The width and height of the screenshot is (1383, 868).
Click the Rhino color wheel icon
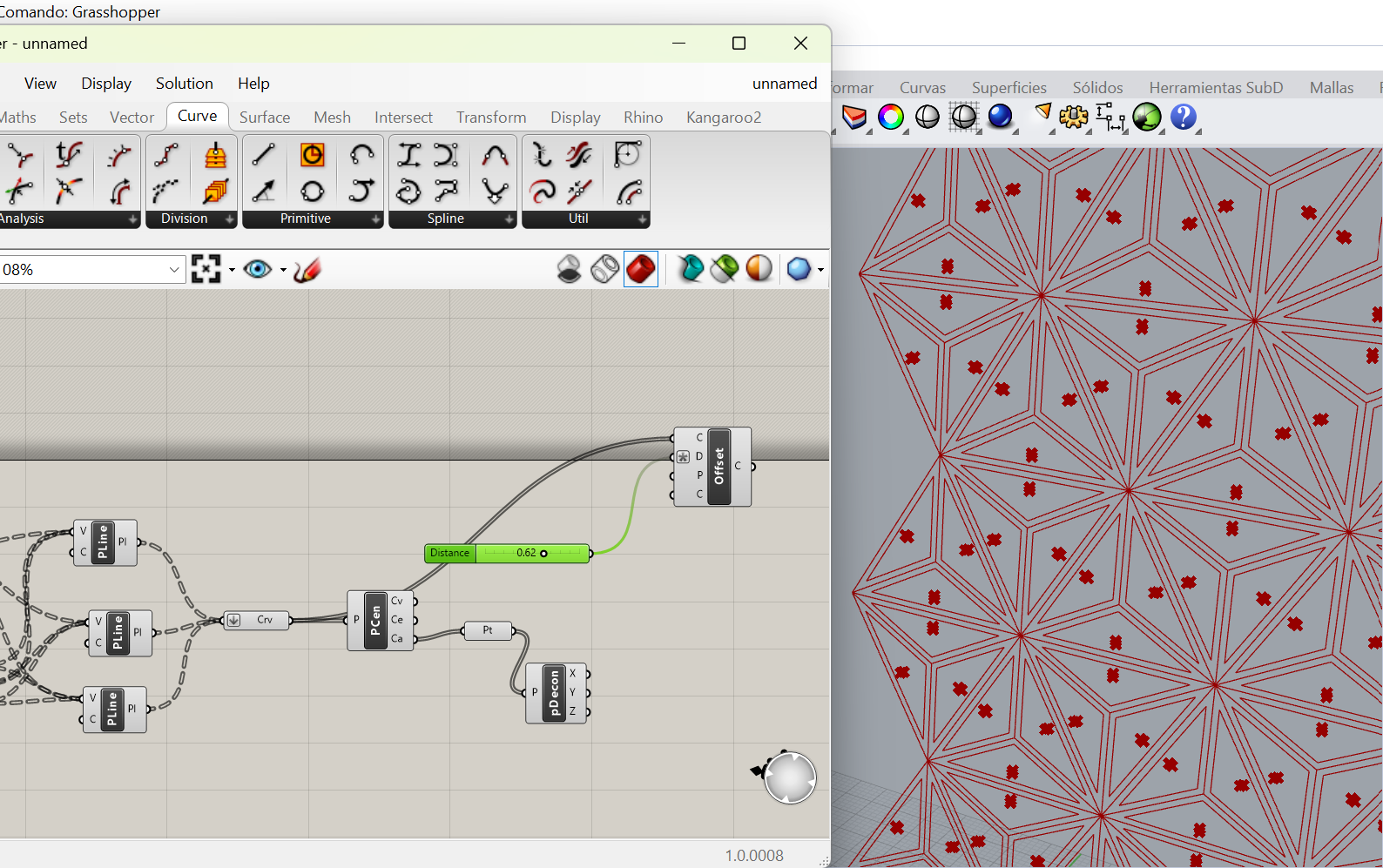tap(890, 117)
